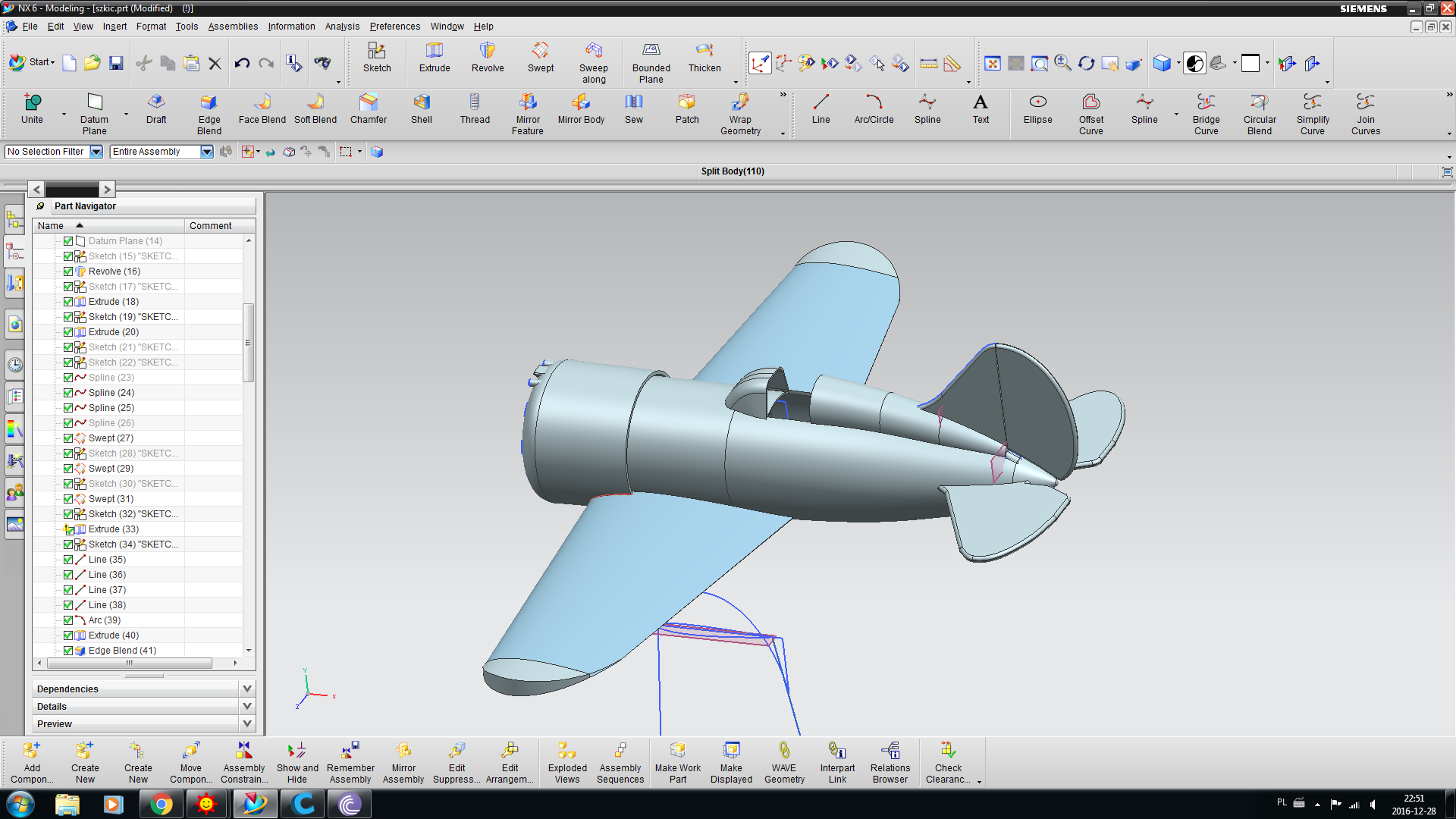
Task: Select the Extrude tool icon
Action: [x=435, y=52]
